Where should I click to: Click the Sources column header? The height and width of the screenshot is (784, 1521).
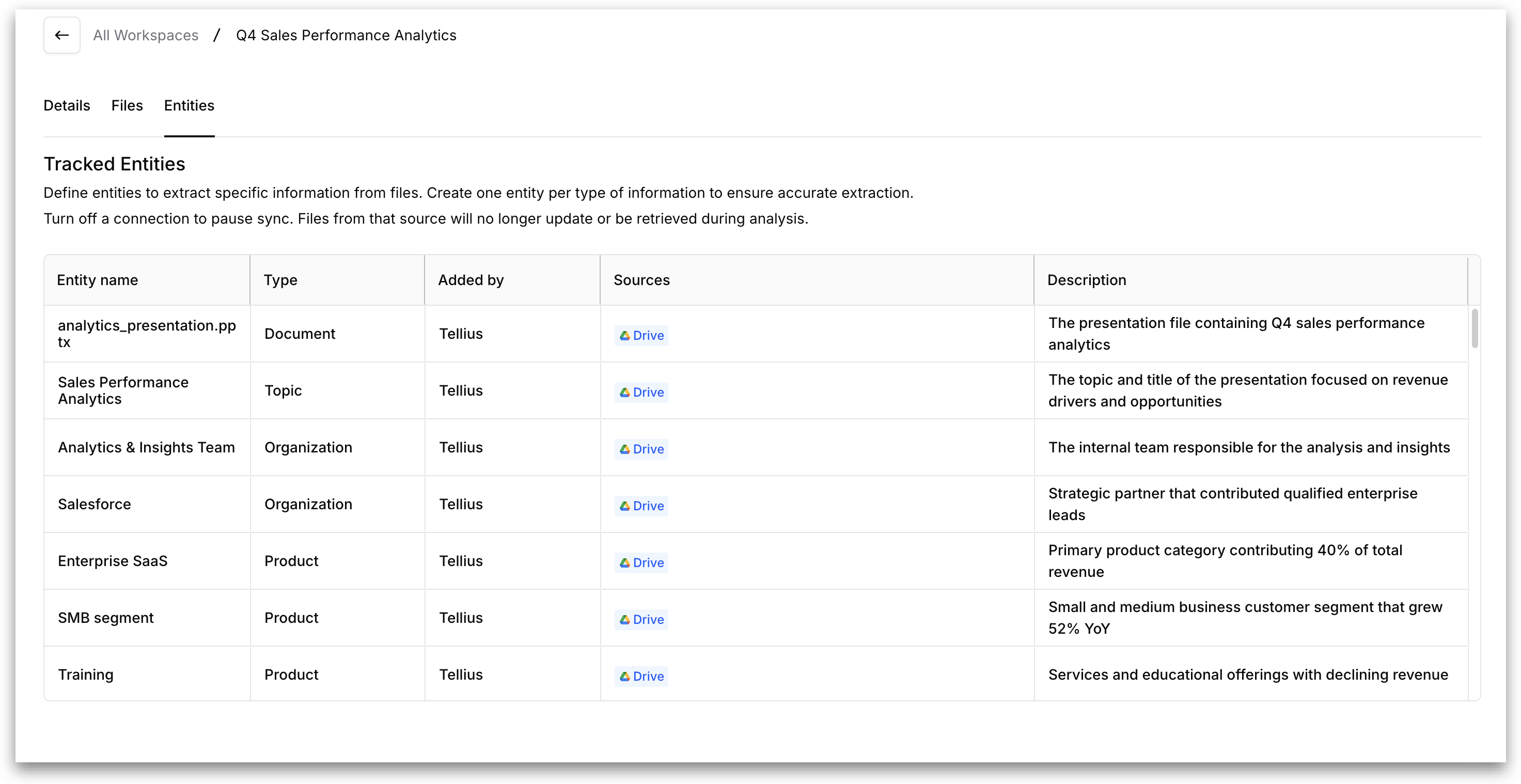click(641, 280)
